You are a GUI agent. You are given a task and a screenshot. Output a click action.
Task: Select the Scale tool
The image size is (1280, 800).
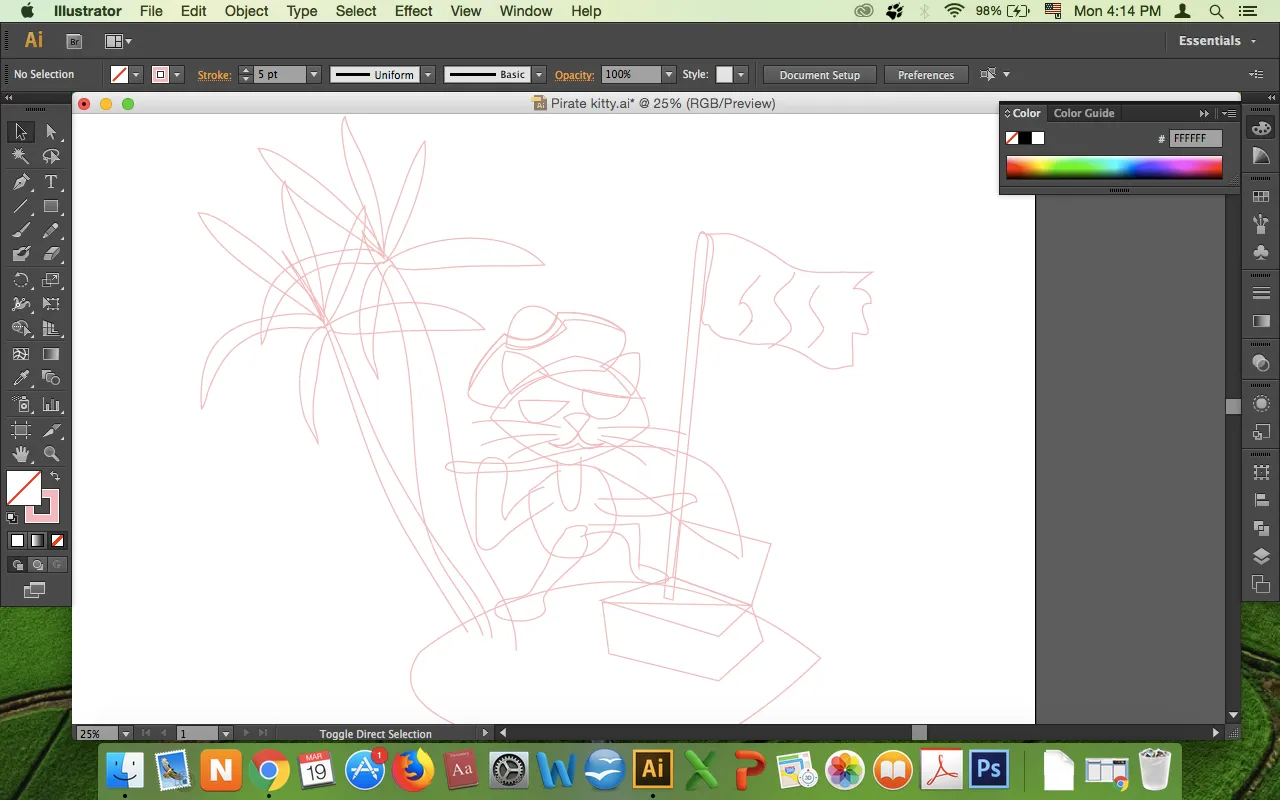[x=52, y=280]
